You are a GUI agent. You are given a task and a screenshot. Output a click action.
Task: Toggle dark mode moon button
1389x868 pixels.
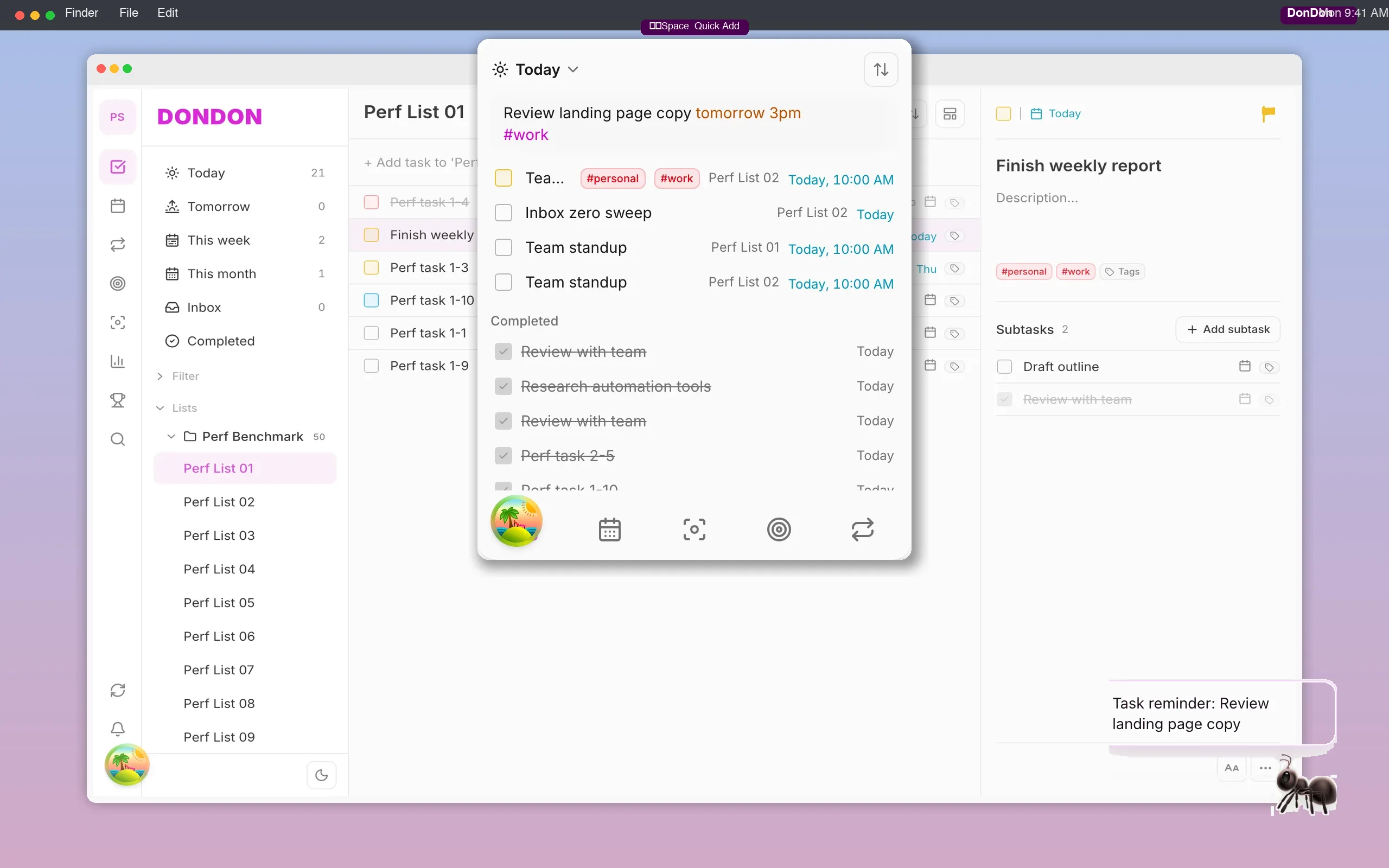tap(321, 776)
